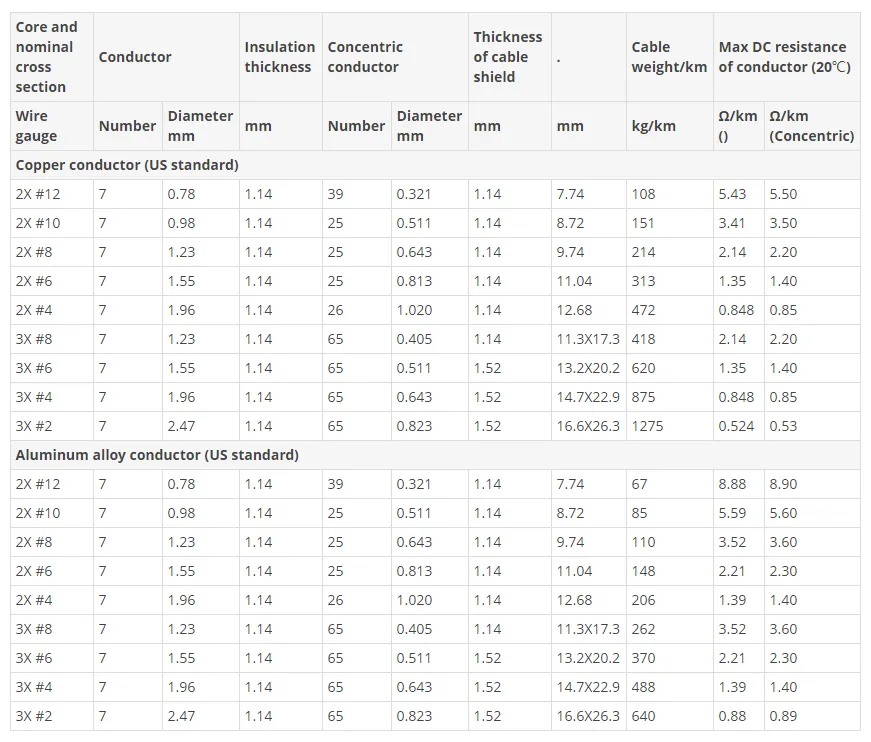Select the 108 cable weight cell
This screenshot has height=742, width=871.
tap(643, 194)
